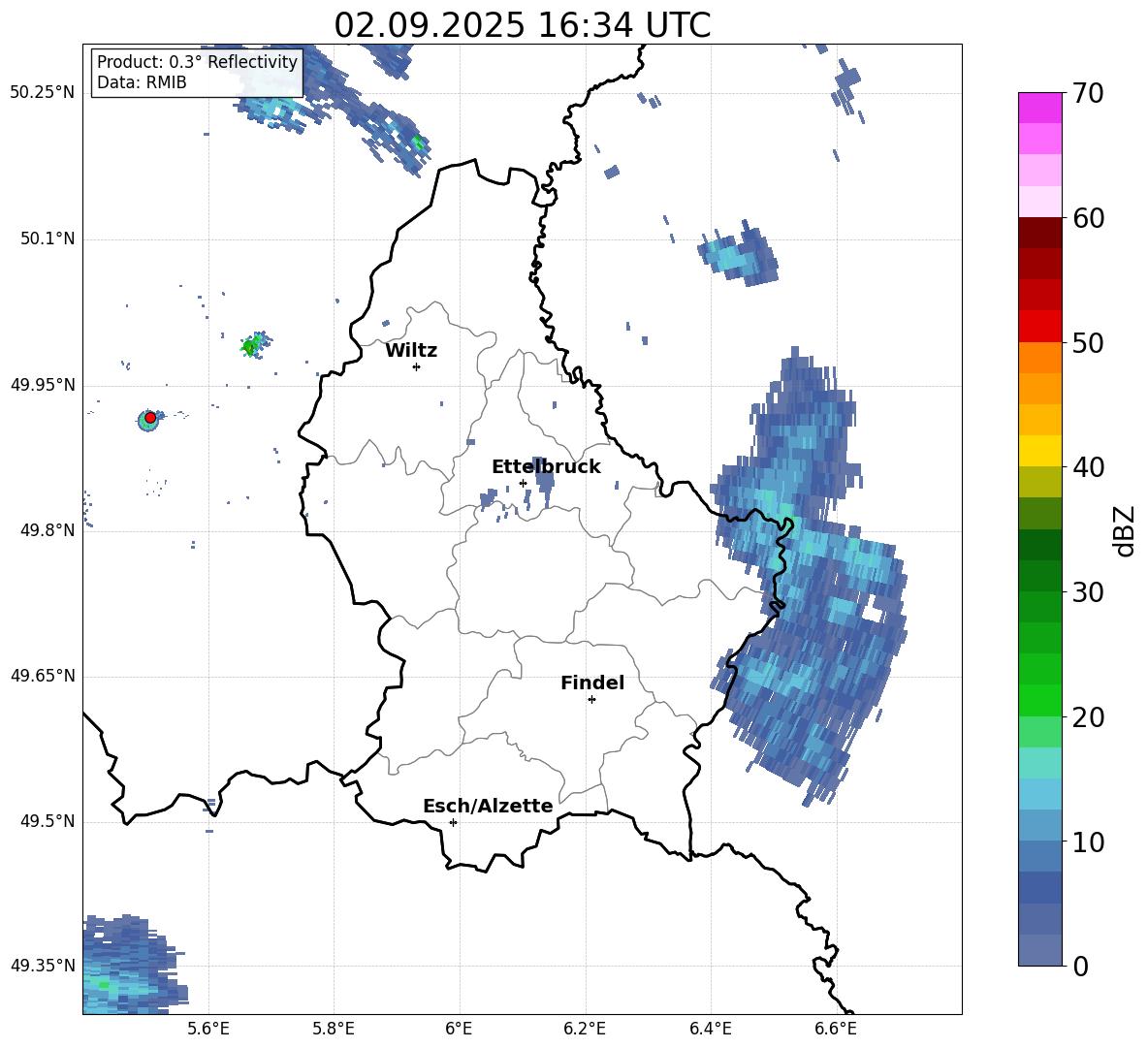Viewport: 1148px width, 1048px height.
Task: Click the magenta top colorbar swatch
Action: 1039,108
